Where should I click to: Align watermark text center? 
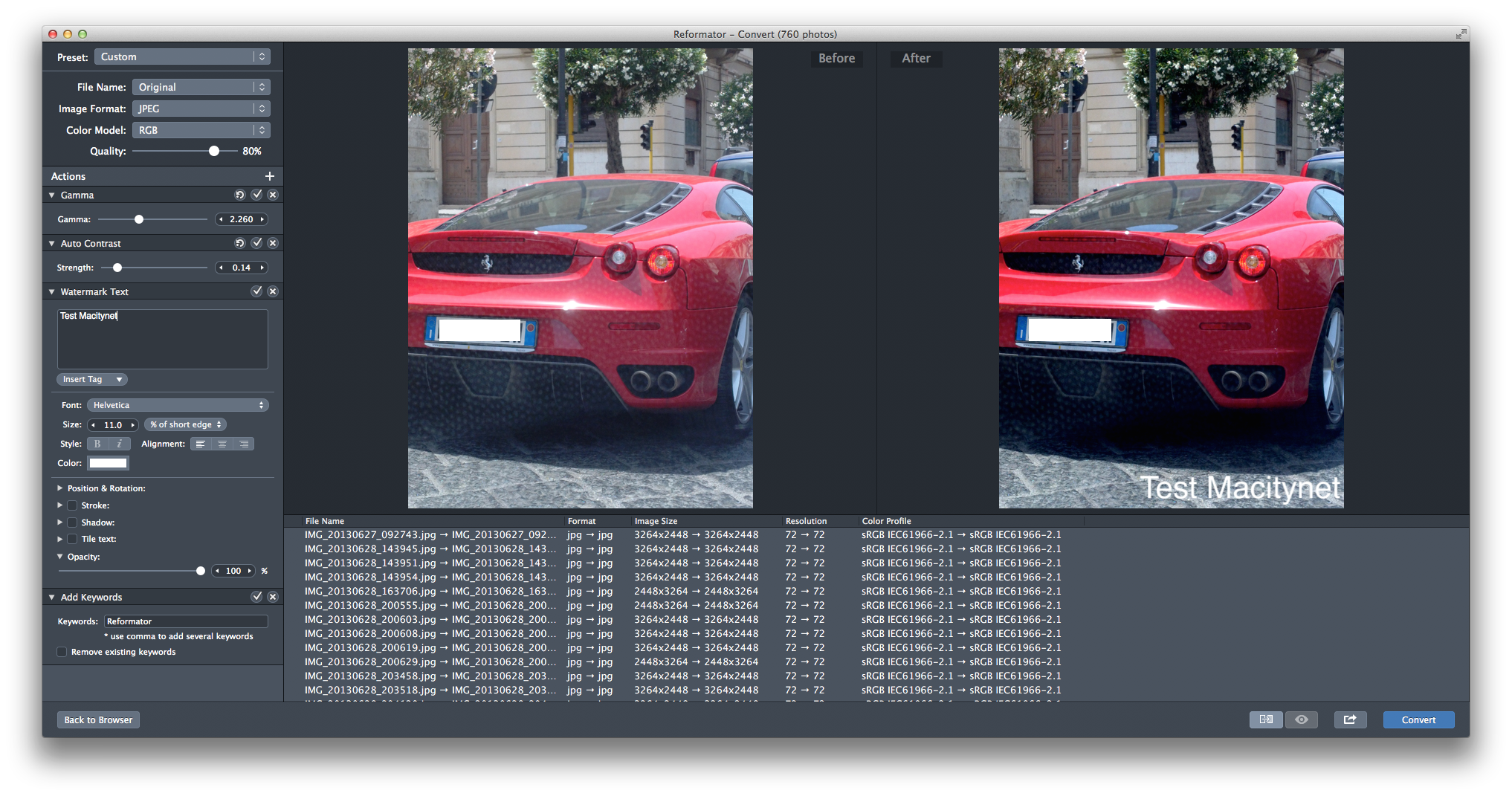click(x=222, y=444)
